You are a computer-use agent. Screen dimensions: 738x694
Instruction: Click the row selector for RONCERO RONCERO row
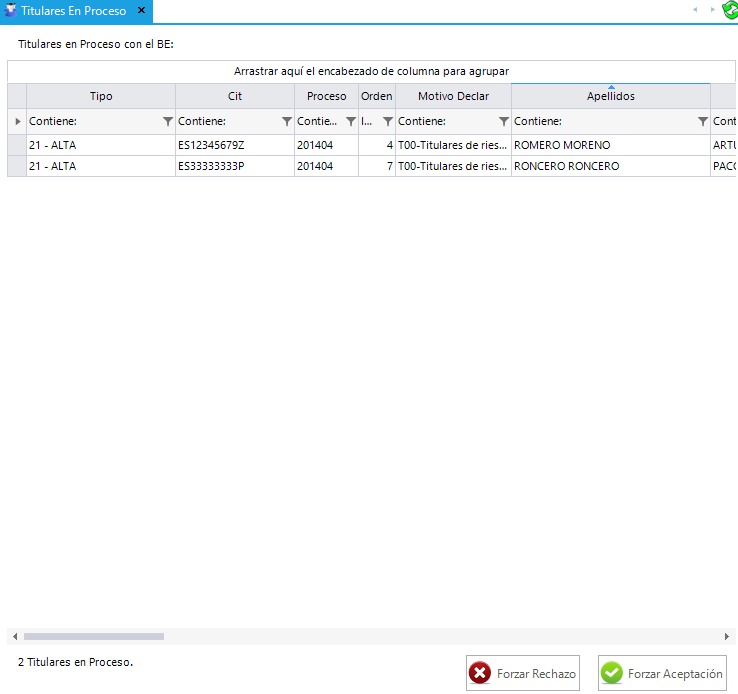pos(17,166)
